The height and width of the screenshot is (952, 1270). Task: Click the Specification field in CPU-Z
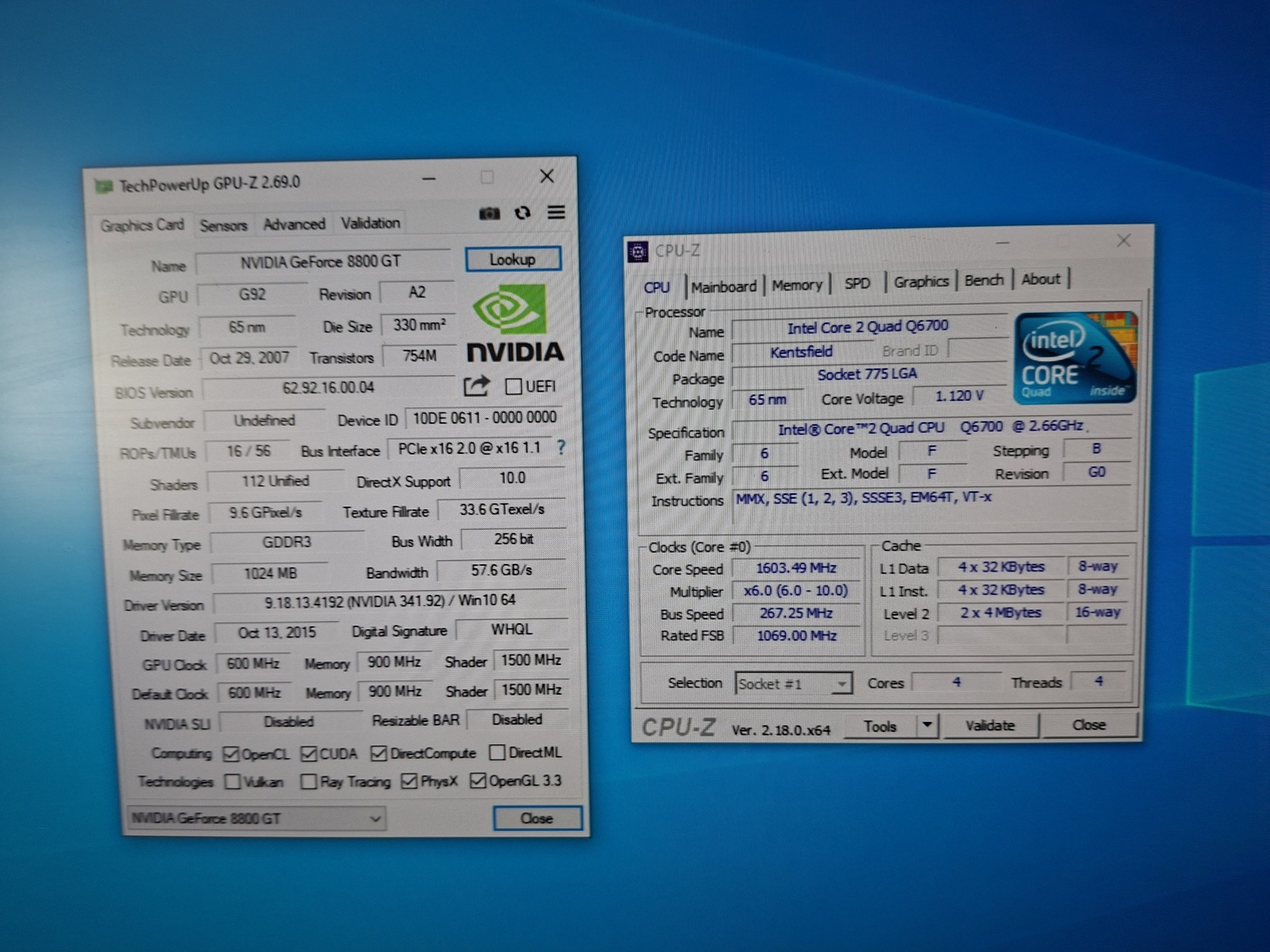(931, 428)
